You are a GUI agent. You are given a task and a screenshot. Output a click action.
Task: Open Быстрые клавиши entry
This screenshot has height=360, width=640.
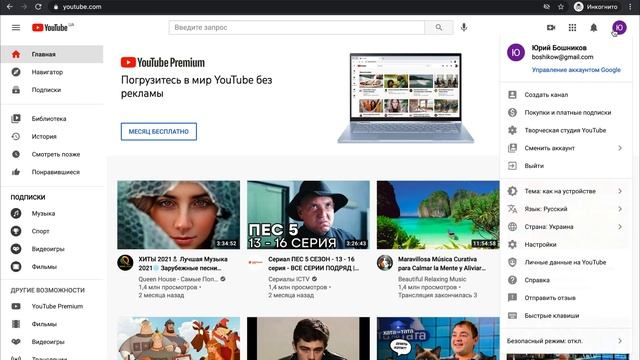click(566, 316)
